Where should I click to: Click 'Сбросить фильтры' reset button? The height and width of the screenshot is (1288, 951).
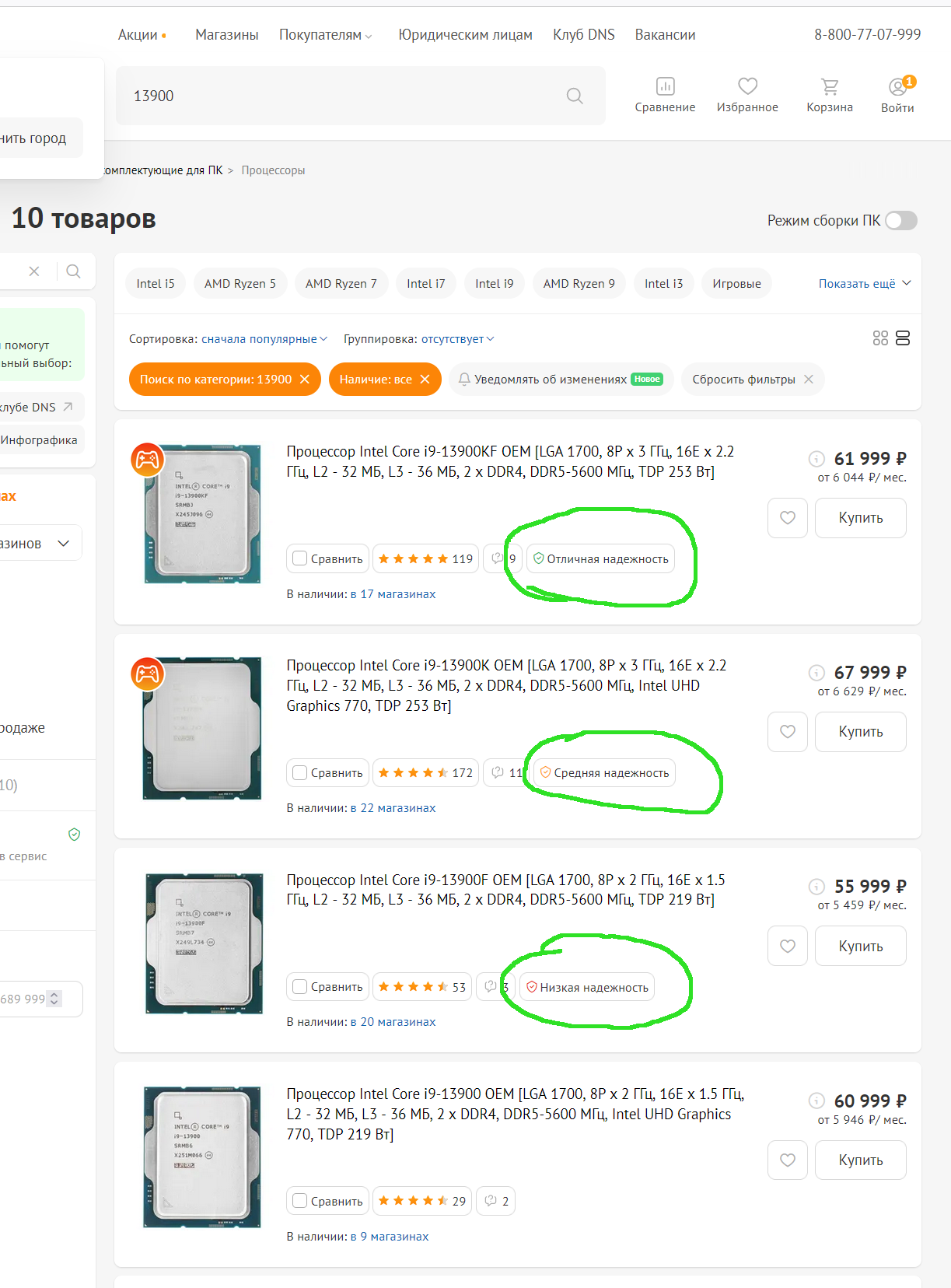point(753,379)
